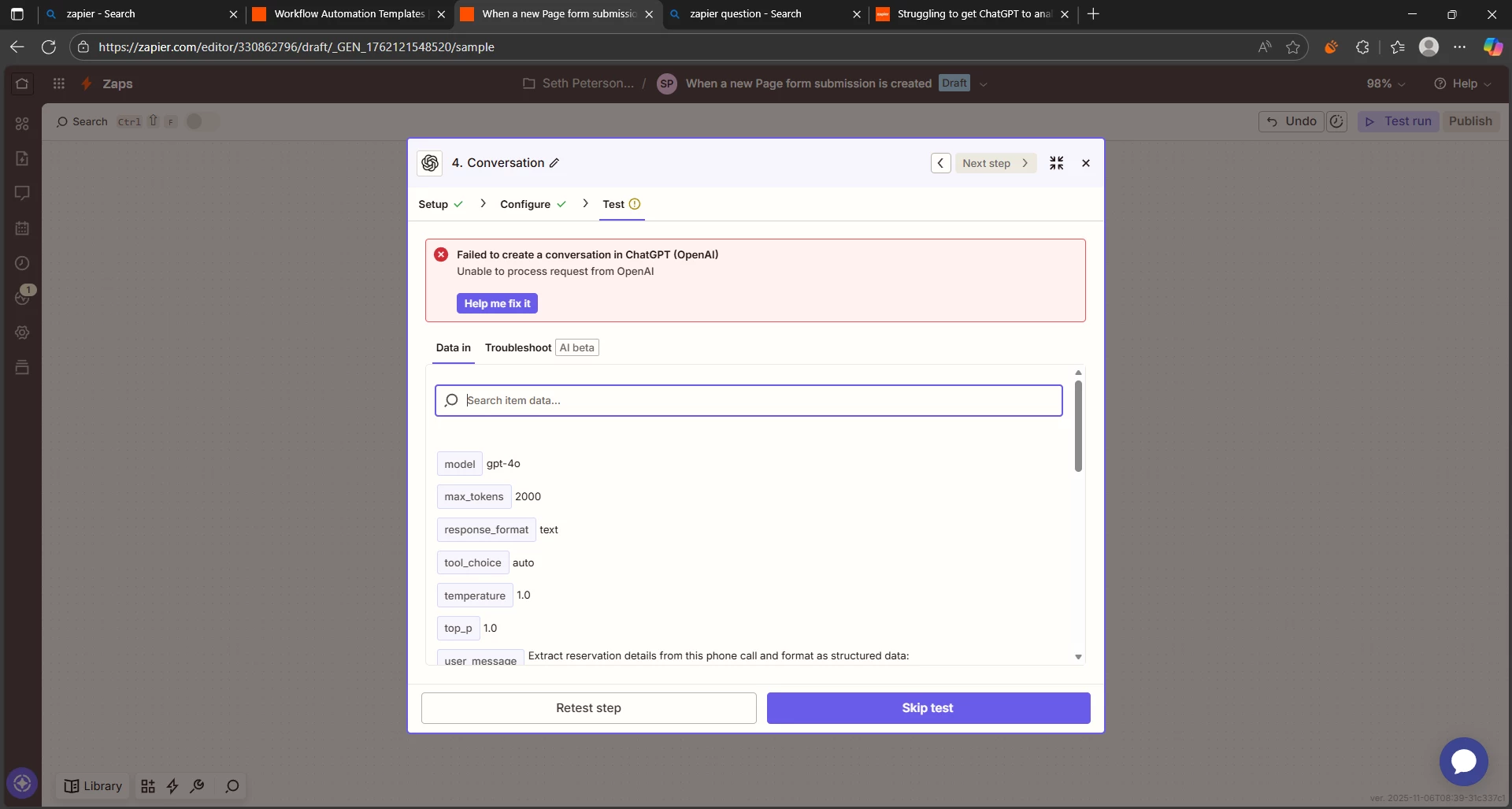This screenshot has height=809, width=1512.
Task: Click the temperature field label
Action: [475, 596]
